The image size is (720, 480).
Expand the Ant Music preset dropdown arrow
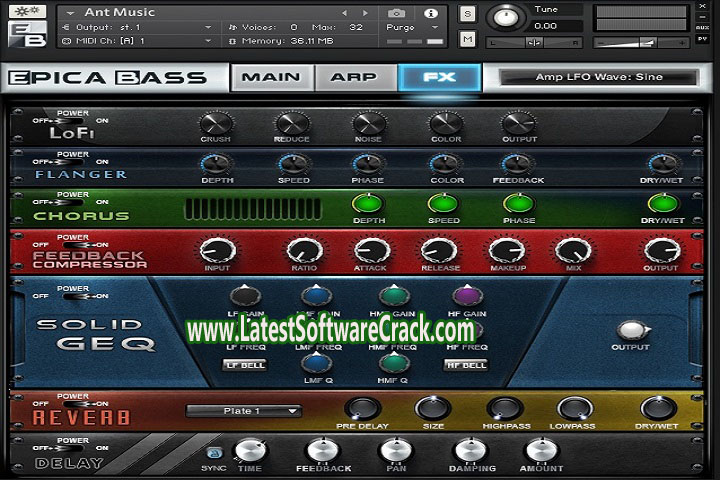[x=70, y=13]
